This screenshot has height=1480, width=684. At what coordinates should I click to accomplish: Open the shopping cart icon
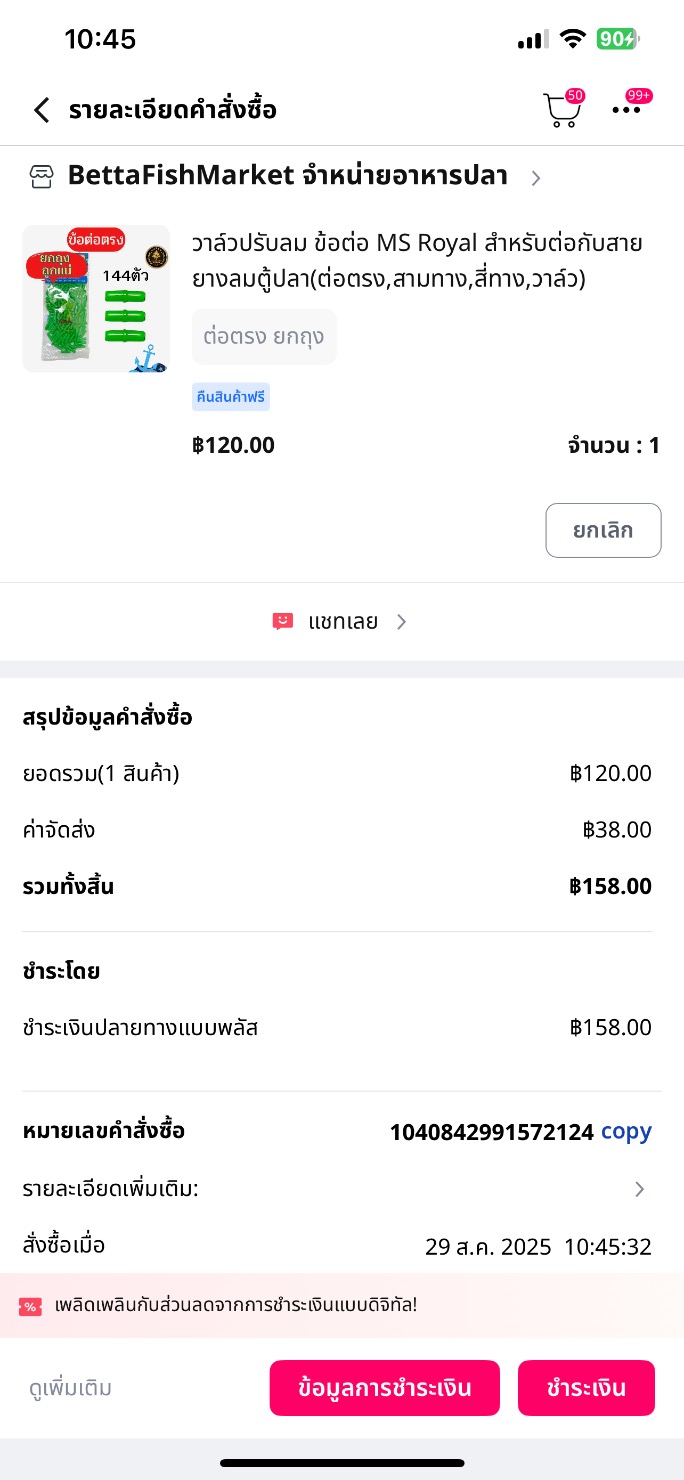(561, 111)
